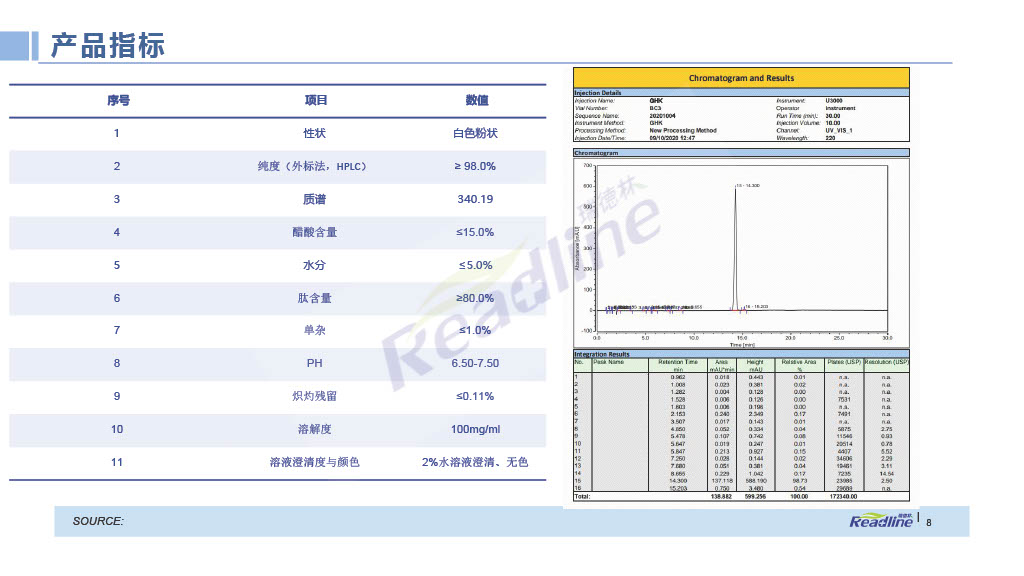Click page number 8 in the footer

pos(929,521)
